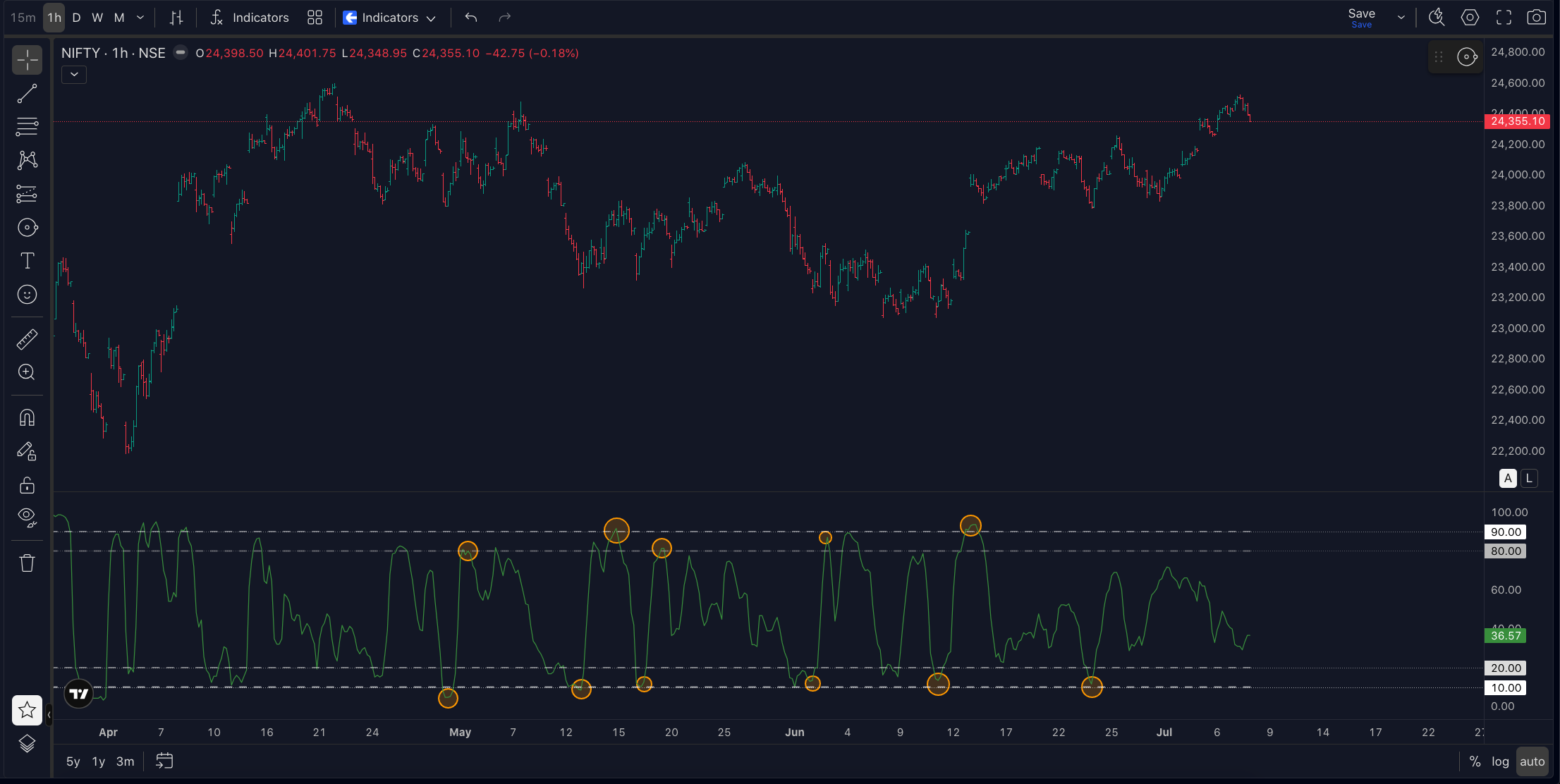
Task: Enable log scale with L button
Action: [x=1529, y=479]
